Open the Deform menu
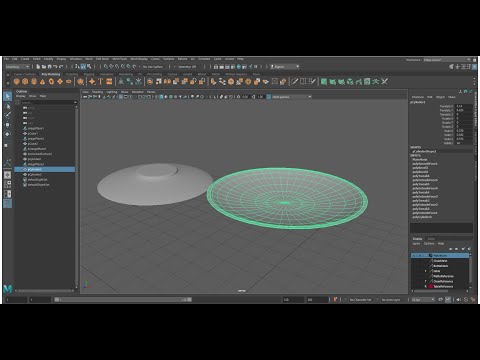The width and height of the screenshot is (480, 360). click(182, 59)
